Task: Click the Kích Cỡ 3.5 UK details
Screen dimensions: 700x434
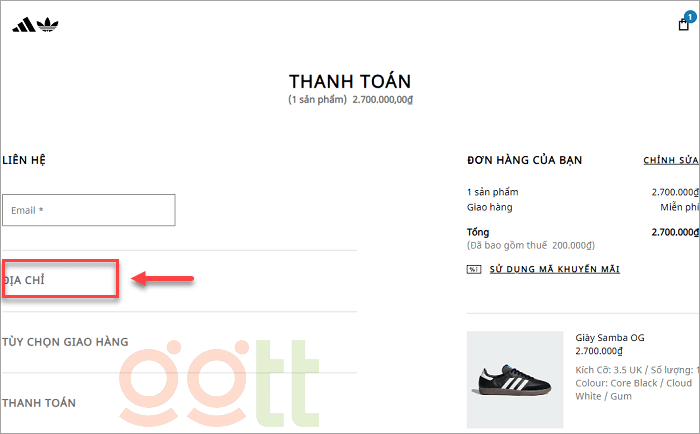Action: pyautogui.click(x=634, y=370)
